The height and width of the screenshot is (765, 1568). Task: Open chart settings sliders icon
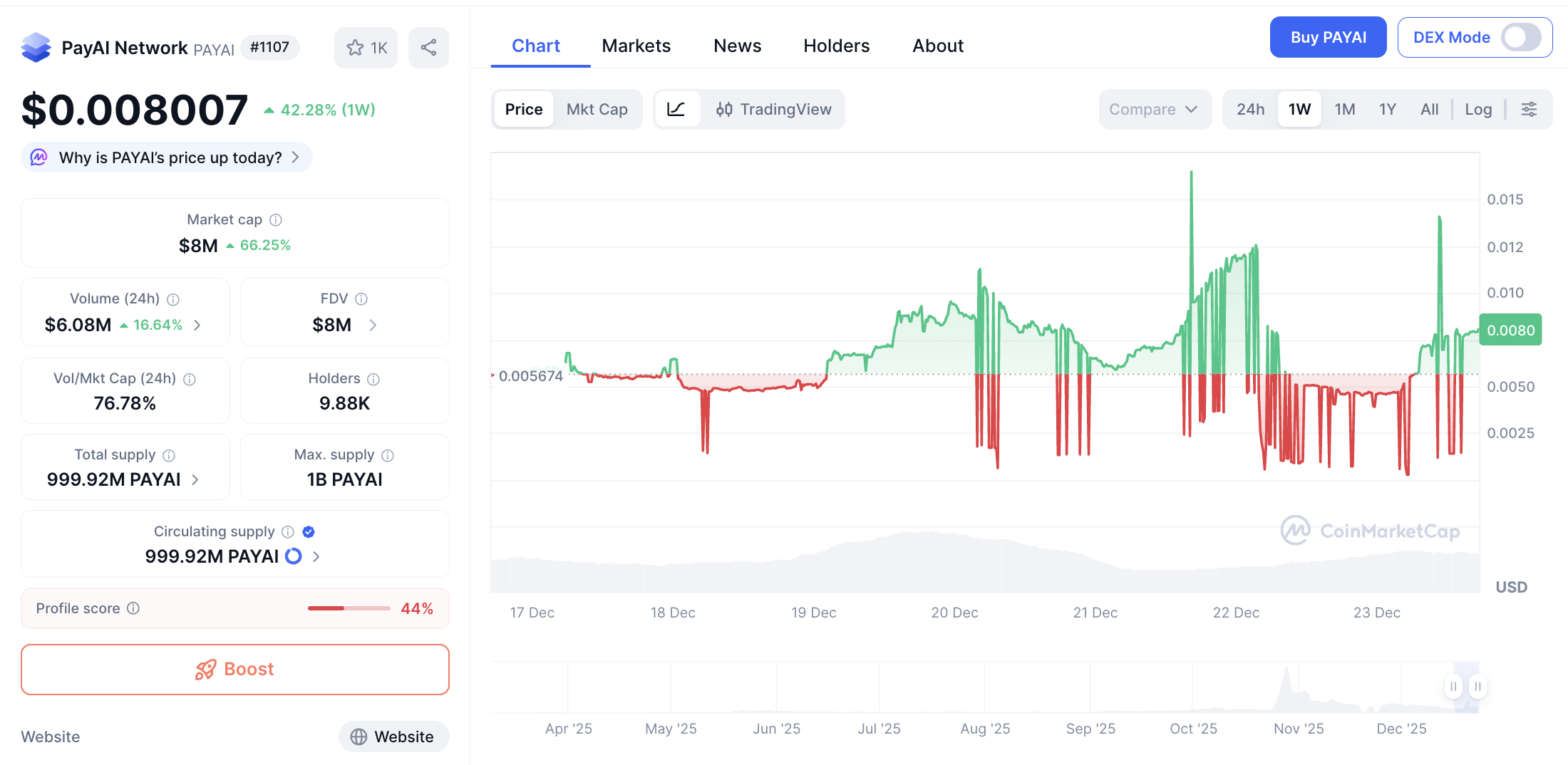pos(1528,109)
